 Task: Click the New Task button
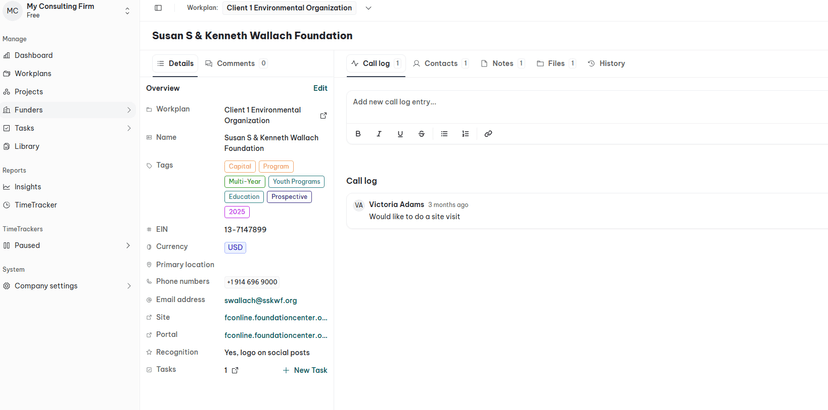click(x=305, y=370)
